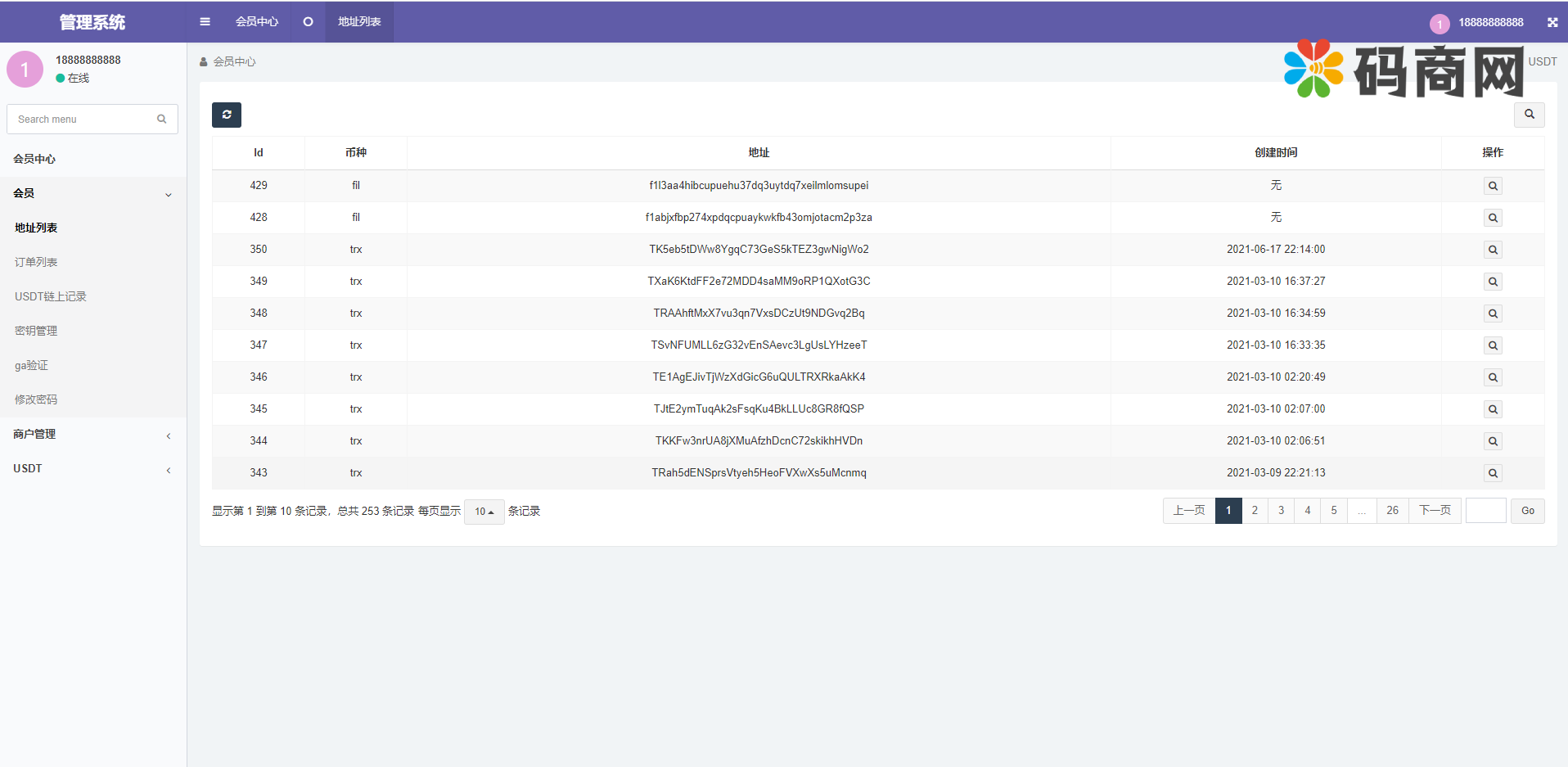View details for address row 350
The height and width of the screenshot is (767, 1568).
coord(1493,250)
